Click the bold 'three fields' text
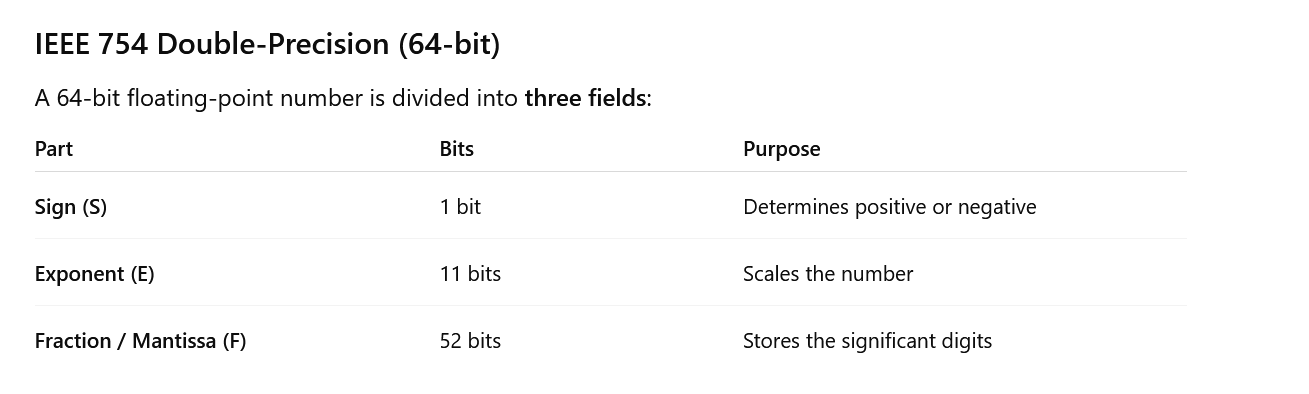Image resolution: width=1309 pixels, height=394 pixels. pyautogui.click(x=585, y=98)
